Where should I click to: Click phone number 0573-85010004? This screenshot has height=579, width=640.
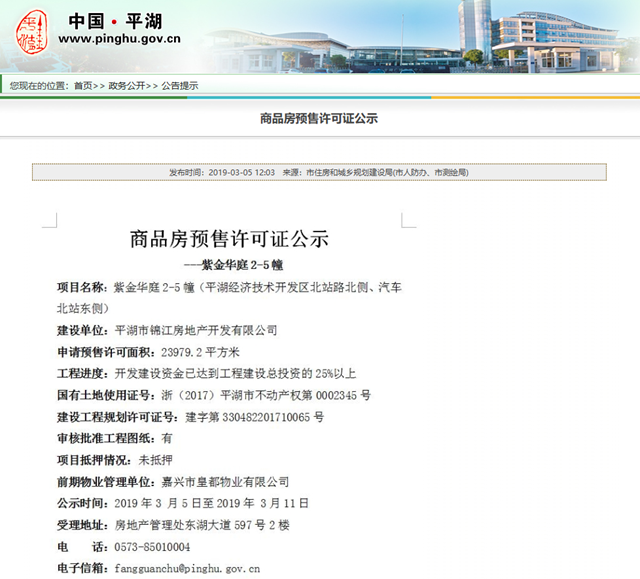152,547
